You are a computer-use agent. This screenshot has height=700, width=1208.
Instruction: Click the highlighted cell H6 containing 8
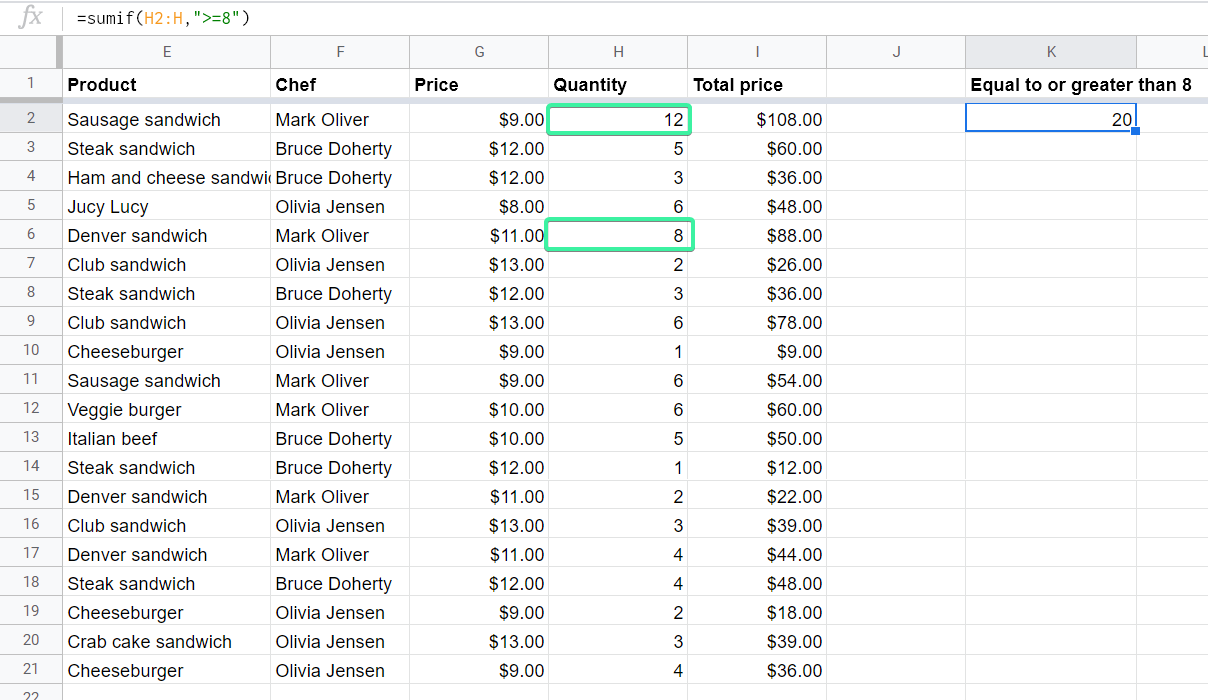(x=618, y=235)
